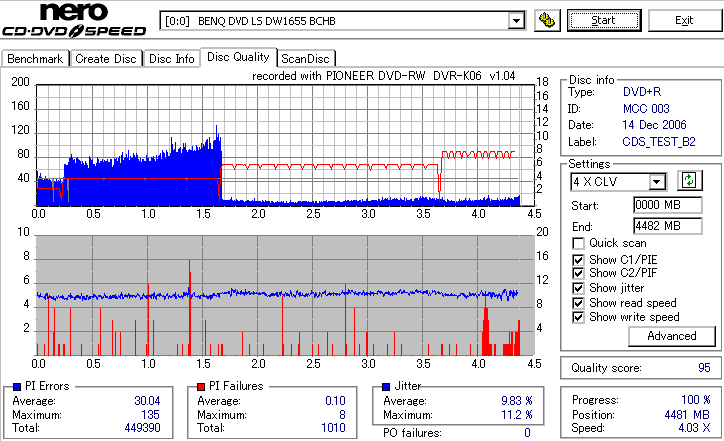Open the 4 X CLV speed dropdown
Image resolution: width=724 pixels, height=441 pixels.
[x=656, y=182]
